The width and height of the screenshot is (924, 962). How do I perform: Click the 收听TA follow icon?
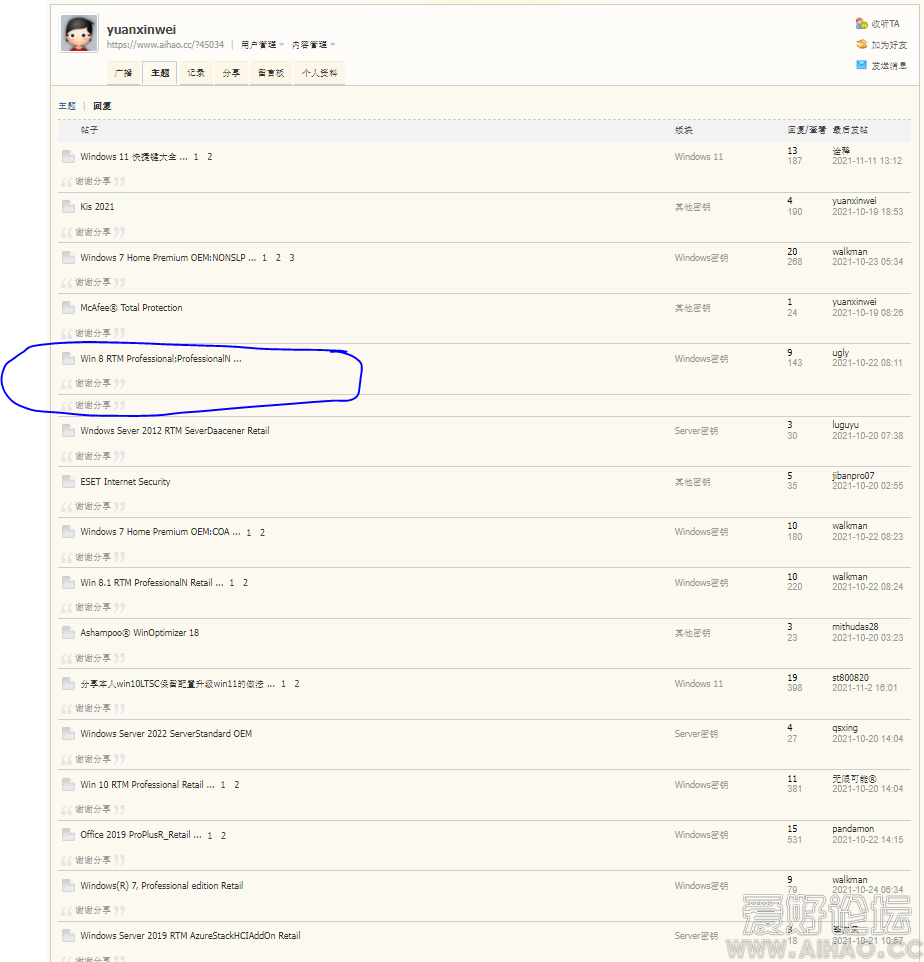(x=861, y=23)
